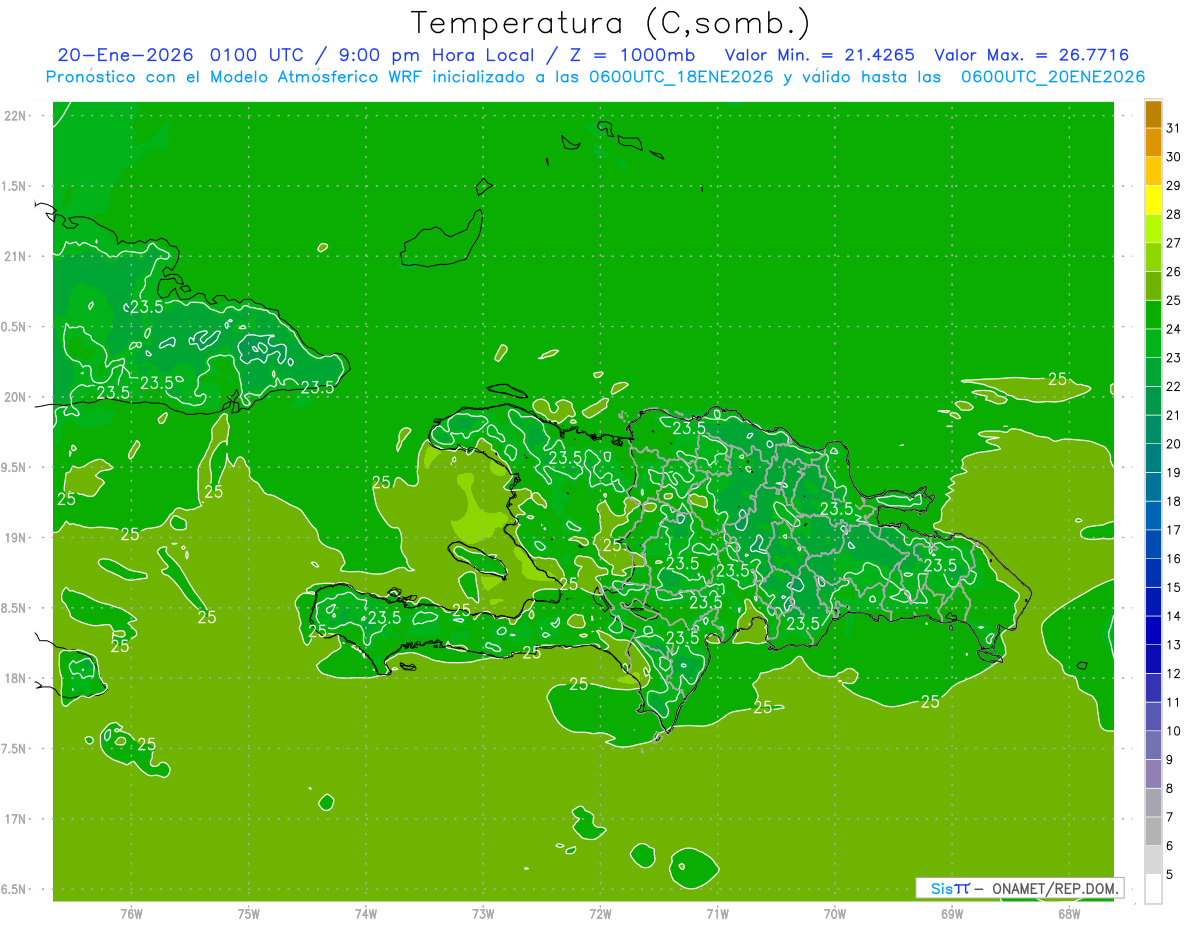The height and width of the screenshot is (927, 1200).
Task: Click the legend scale label '31'
Action: 1173,128
